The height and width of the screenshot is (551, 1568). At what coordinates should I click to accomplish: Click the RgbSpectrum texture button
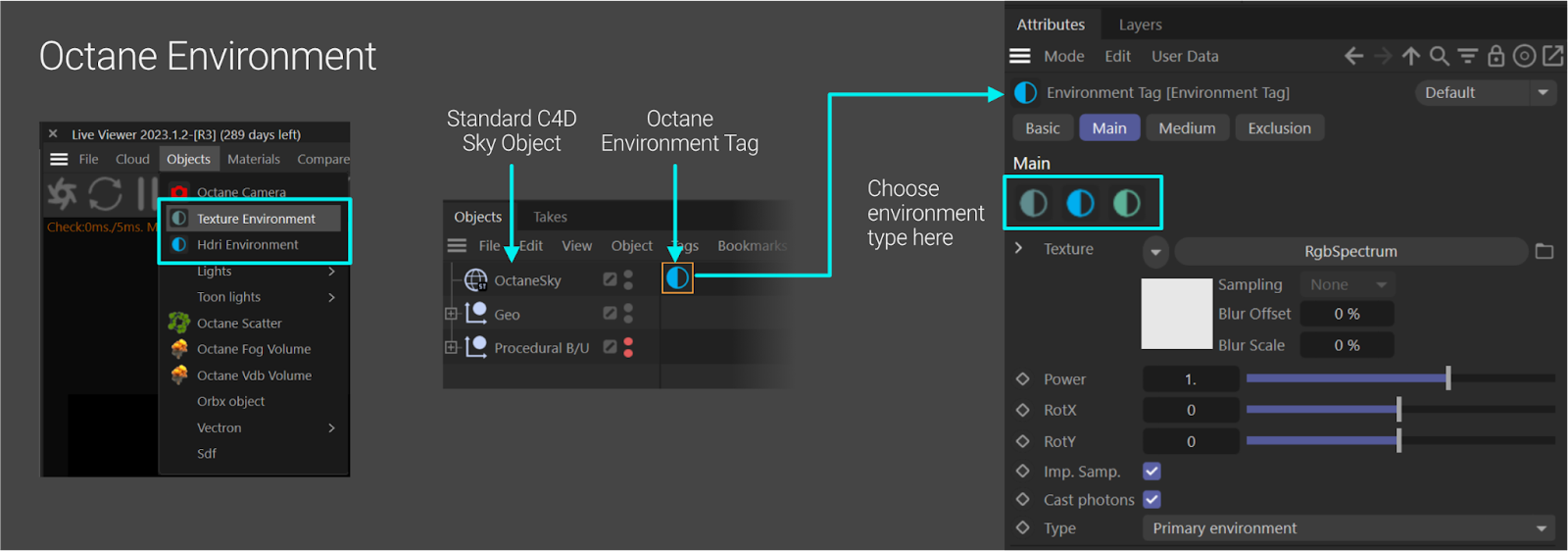[x=1349, y=252]
